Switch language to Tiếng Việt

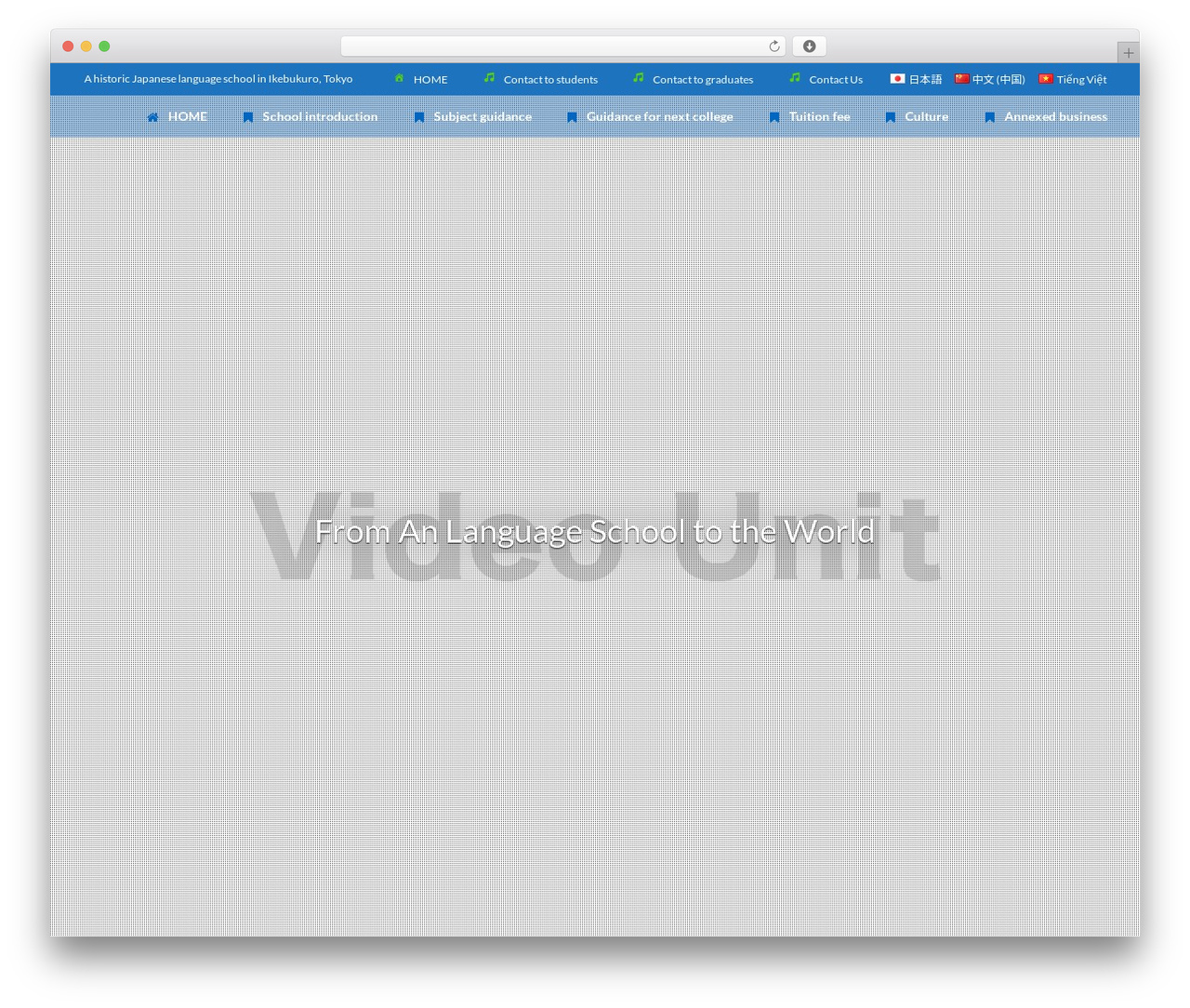click(1081, 79)
